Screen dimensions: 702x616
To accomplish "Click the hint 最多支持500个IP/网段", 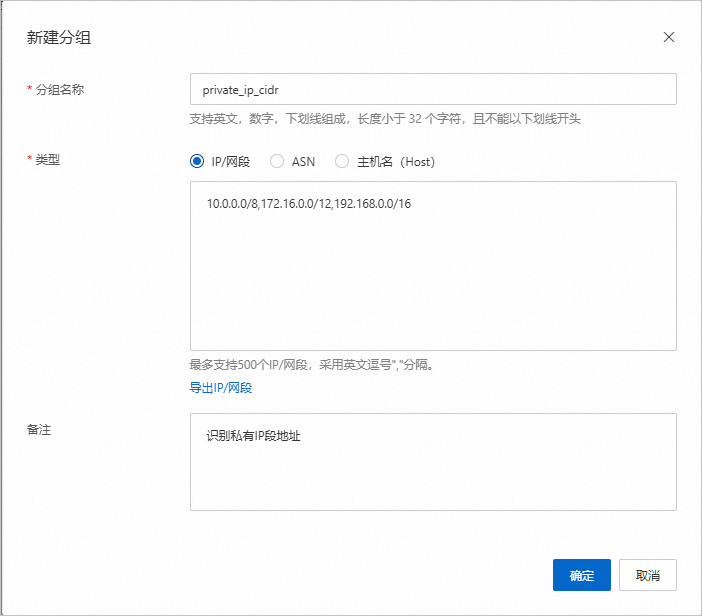I will click(312, 365).
